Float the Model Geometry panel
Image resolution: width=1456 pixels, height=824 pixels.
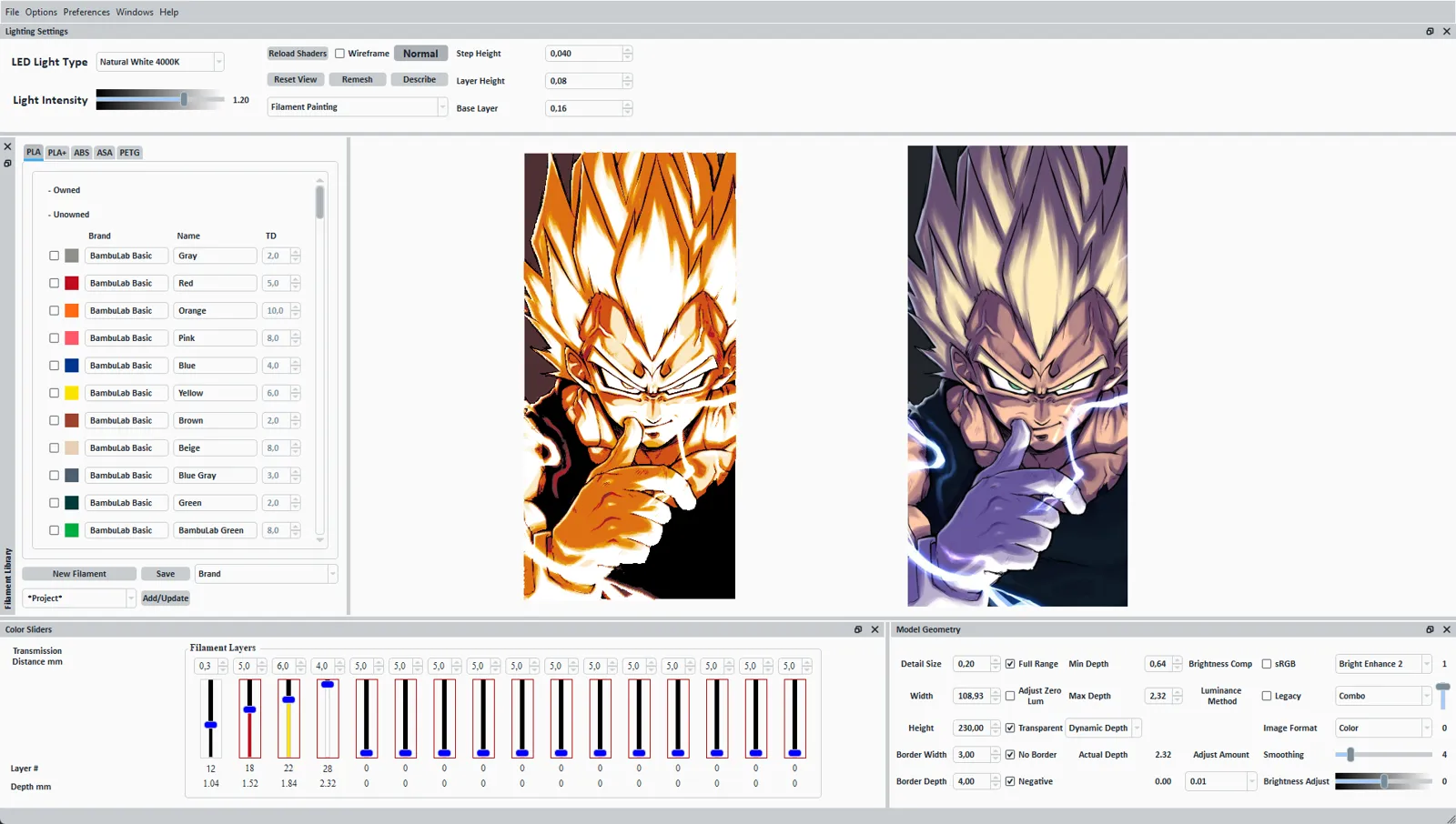pyautogui.click(x=1430, y=629)
